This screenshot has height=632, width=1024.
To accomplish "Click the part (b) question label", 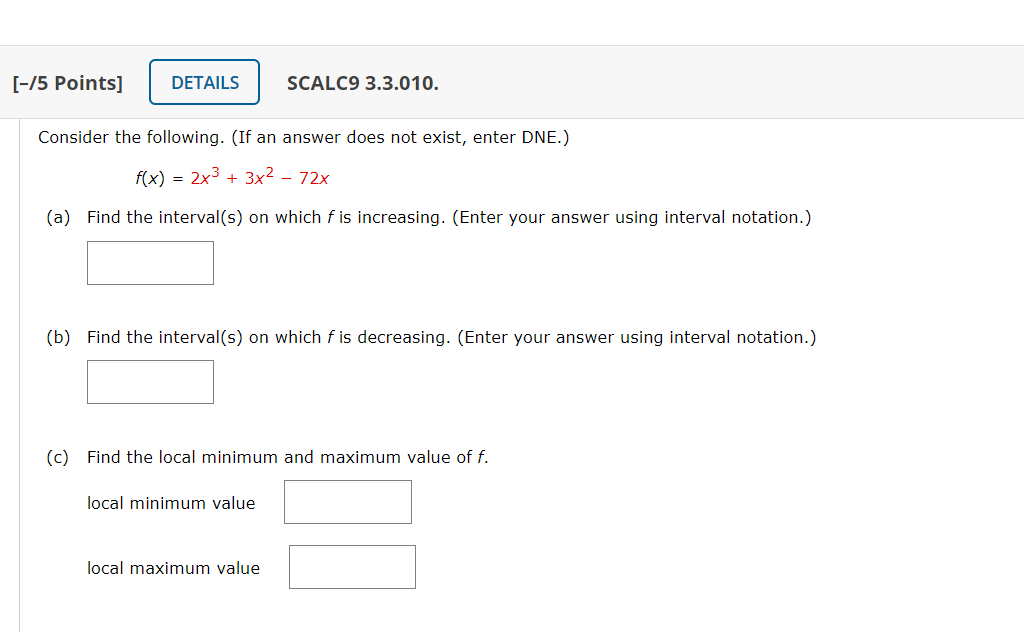I will click(56, 337).
